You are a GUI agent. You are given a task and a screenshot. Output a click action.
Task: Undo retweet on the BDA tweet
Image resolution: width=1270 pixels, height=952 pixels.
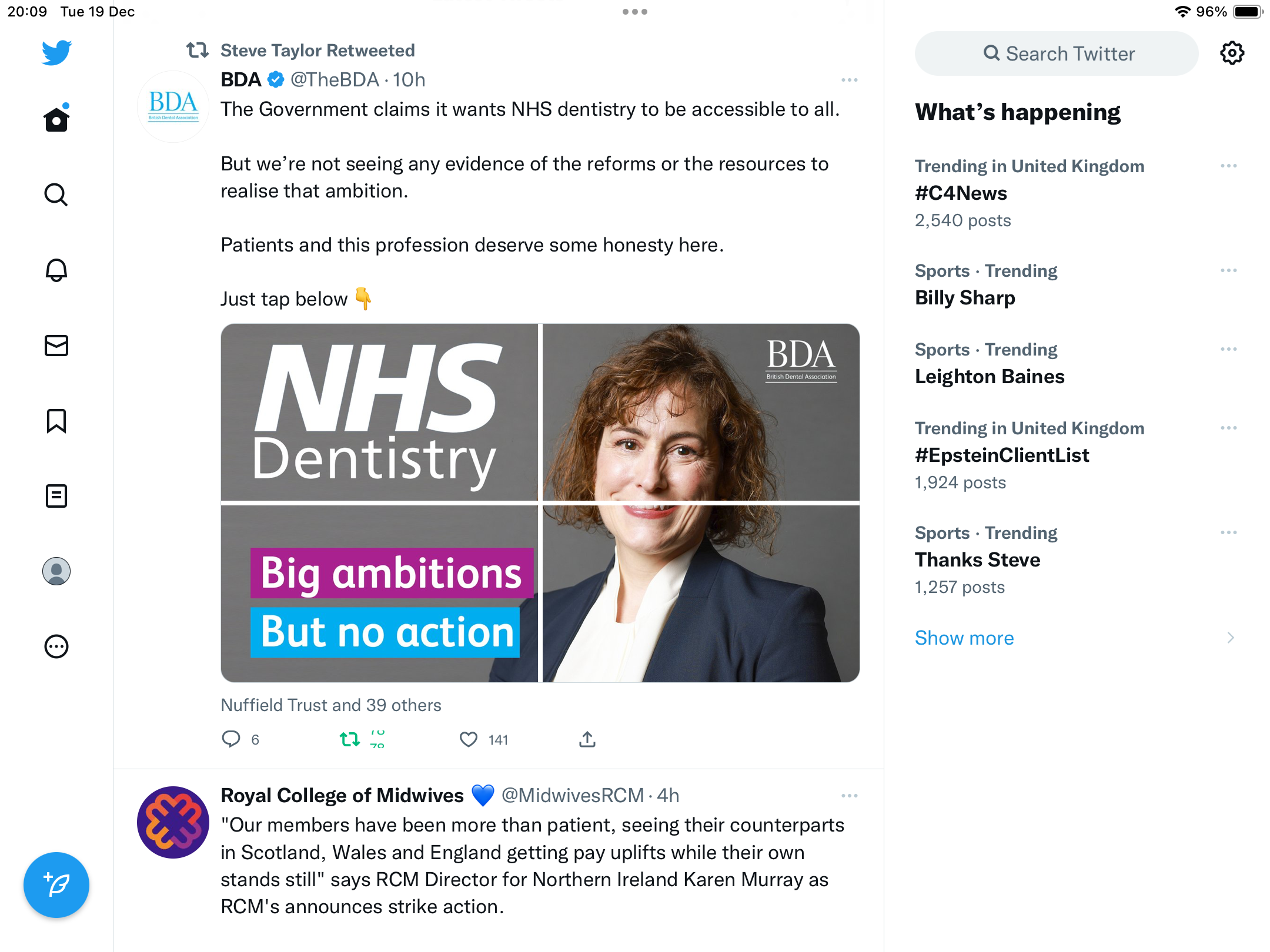click(x=350, y=739)
